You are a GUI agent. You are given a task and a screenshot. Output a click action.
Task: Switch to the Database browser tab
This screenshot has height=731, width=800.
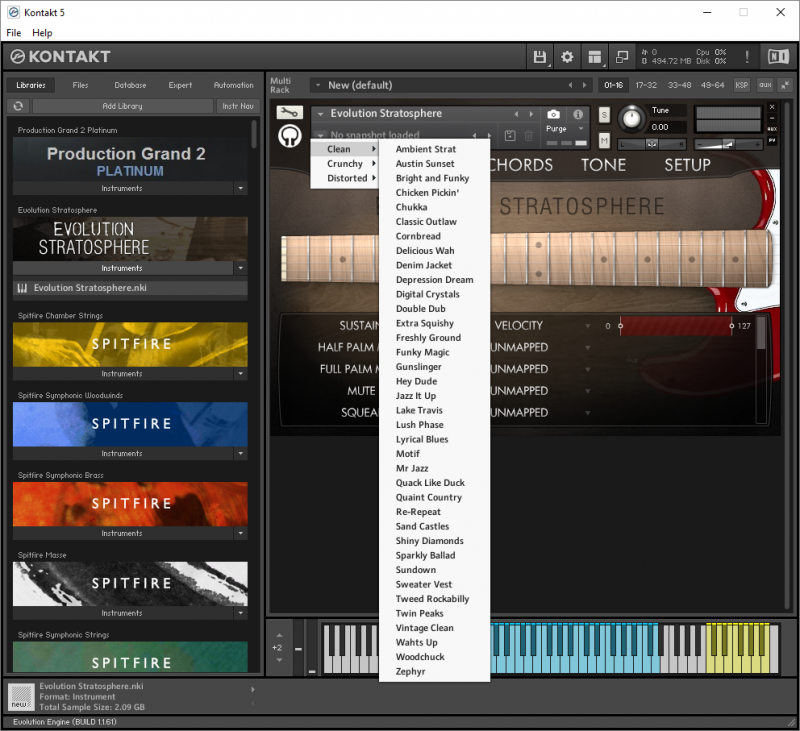pyautogui.click(x=130, y=85)
